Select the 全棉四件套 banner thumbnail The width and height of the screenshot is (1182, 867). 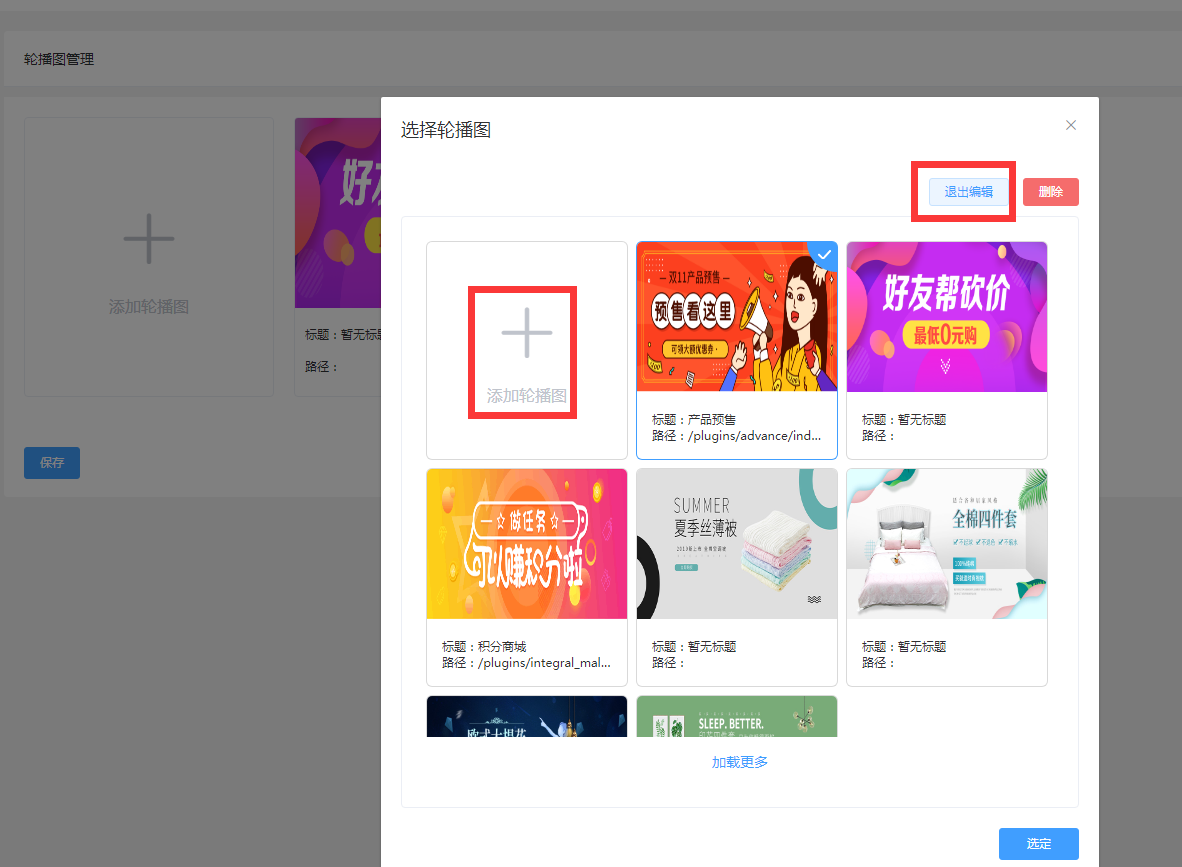point(947,544)
